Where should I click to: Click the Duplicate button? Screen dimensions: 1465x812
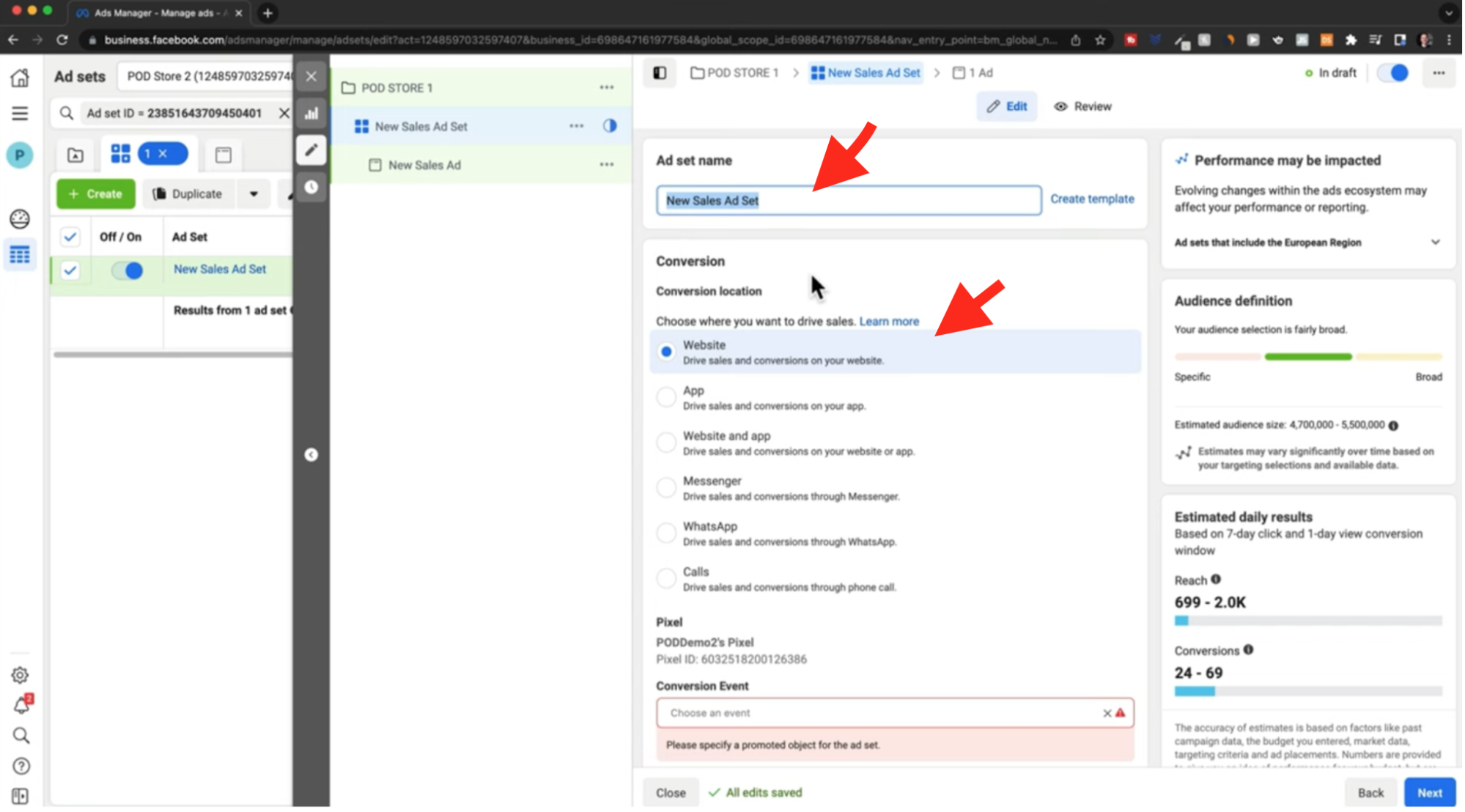point(188,194)
